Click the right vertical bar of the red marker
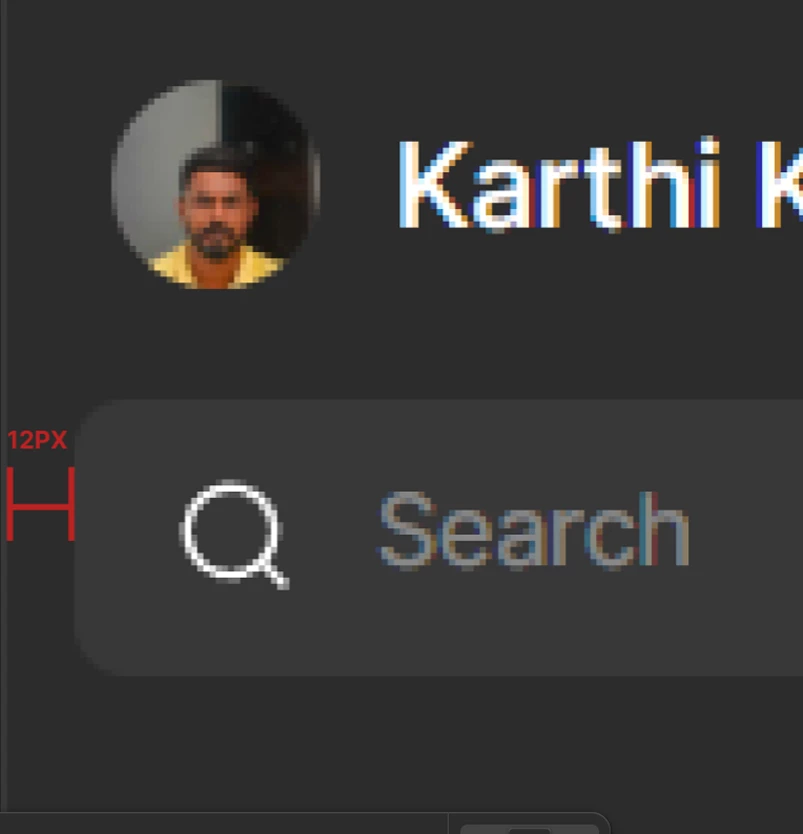The width and height of the screenshot is (803, 834). pos(72,504)
